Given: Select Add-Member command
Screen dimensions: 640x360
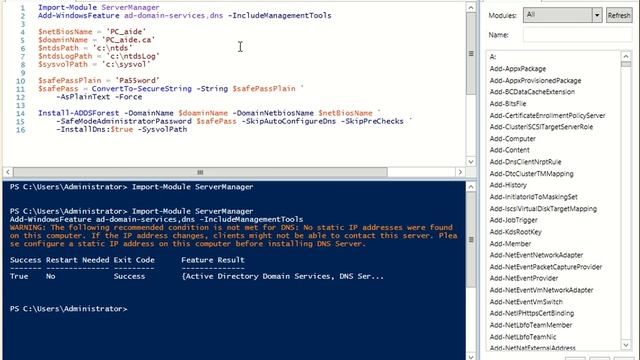Looking at the screenshot, I should 510,244.
